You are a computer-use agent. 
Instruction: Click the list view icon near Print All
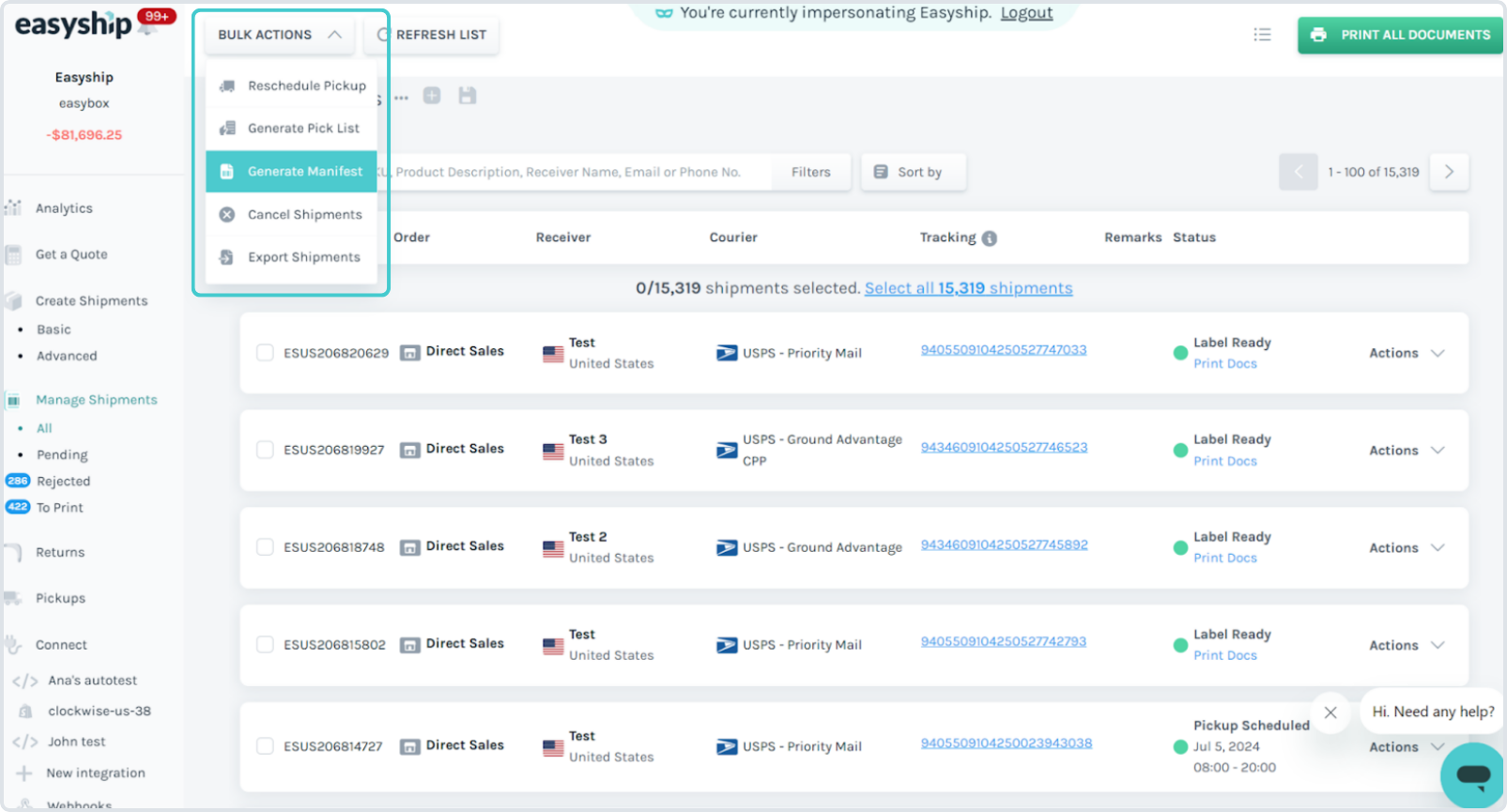click(x=1262, y=35)
